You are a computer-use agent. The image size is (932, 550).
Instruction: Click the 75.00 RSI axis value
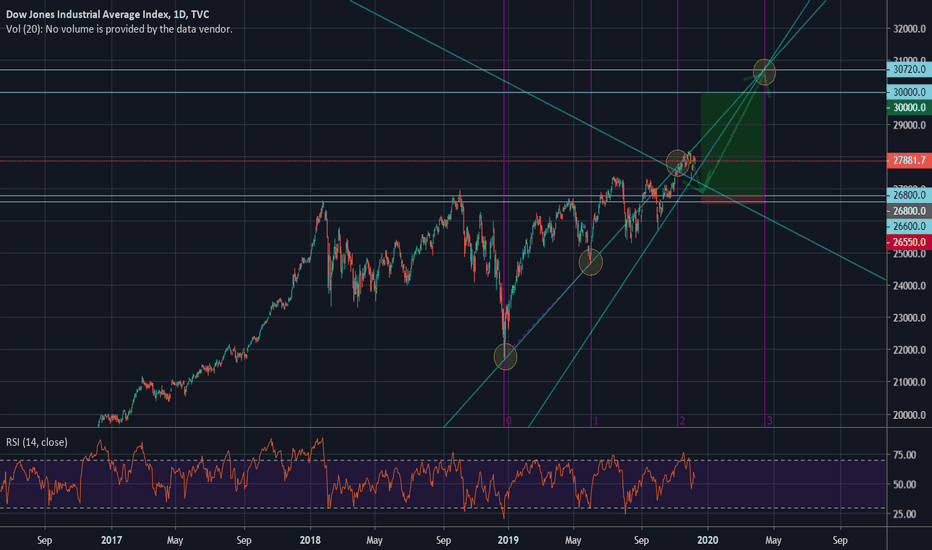click(x=904, y=455)
